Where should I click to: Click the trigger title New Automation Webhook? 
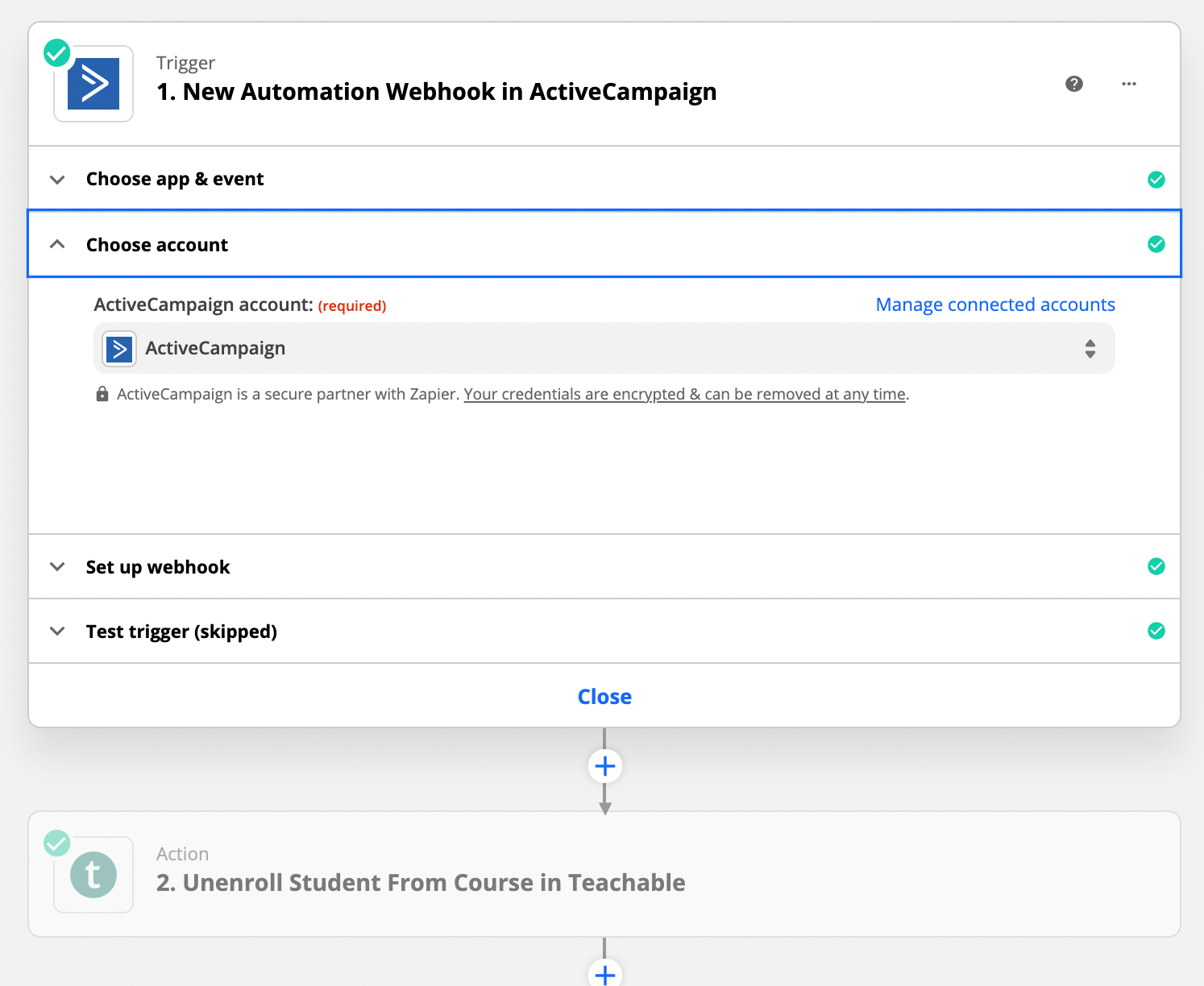[437, 92]
